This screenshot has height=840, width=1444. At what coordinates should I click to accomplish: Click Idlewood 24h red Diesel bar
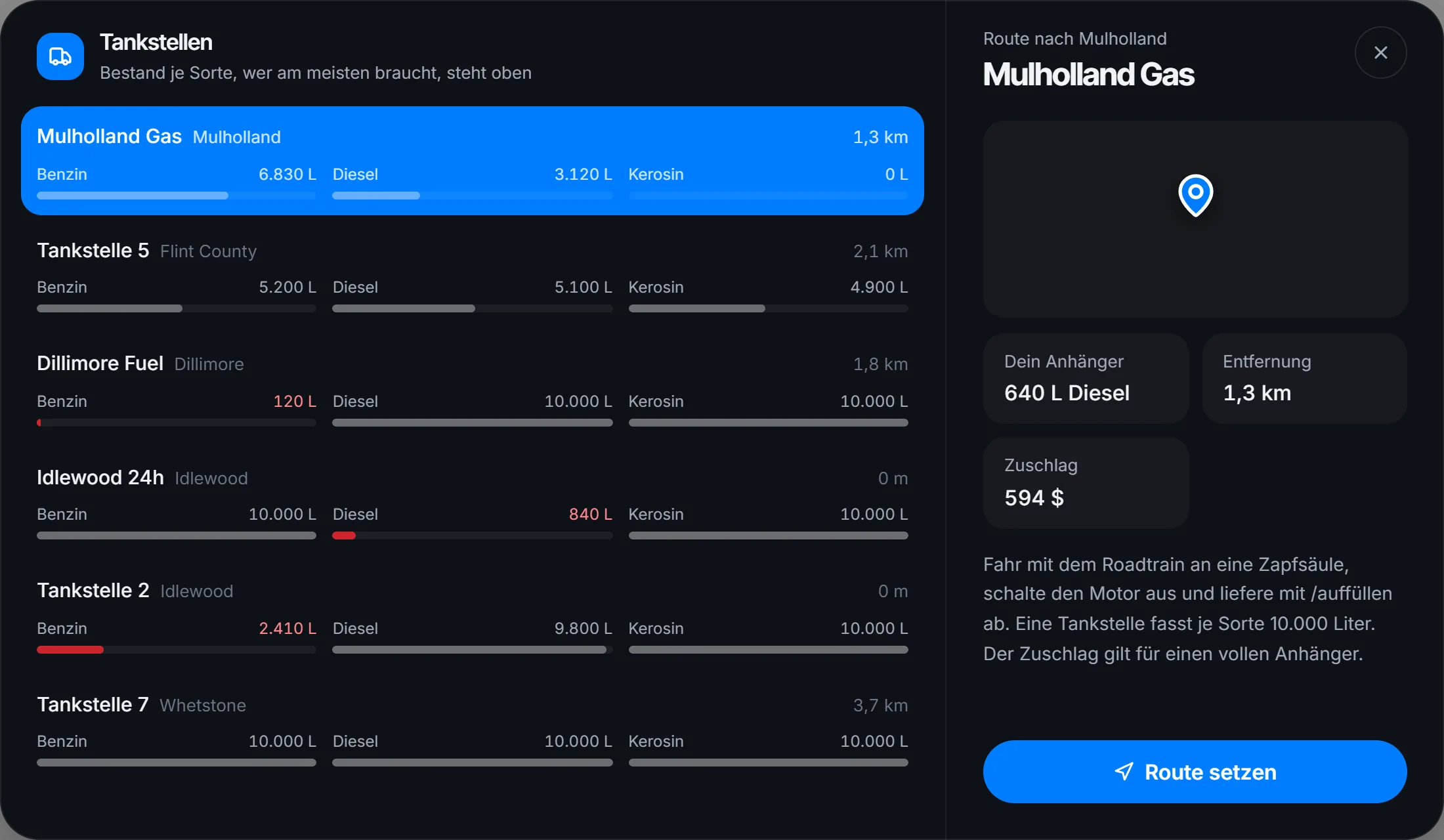(x=473, y=535)
